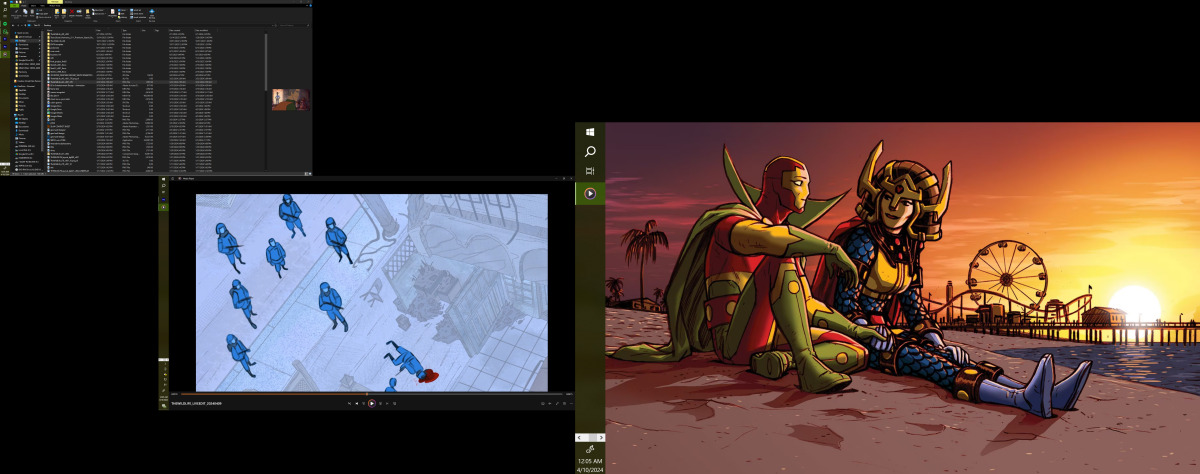Open the Start menu on the left monitor taskbar
Image resolution: width=1200 pixels, height=474 pixels.
pyautogui.click(x=5, y=3)
